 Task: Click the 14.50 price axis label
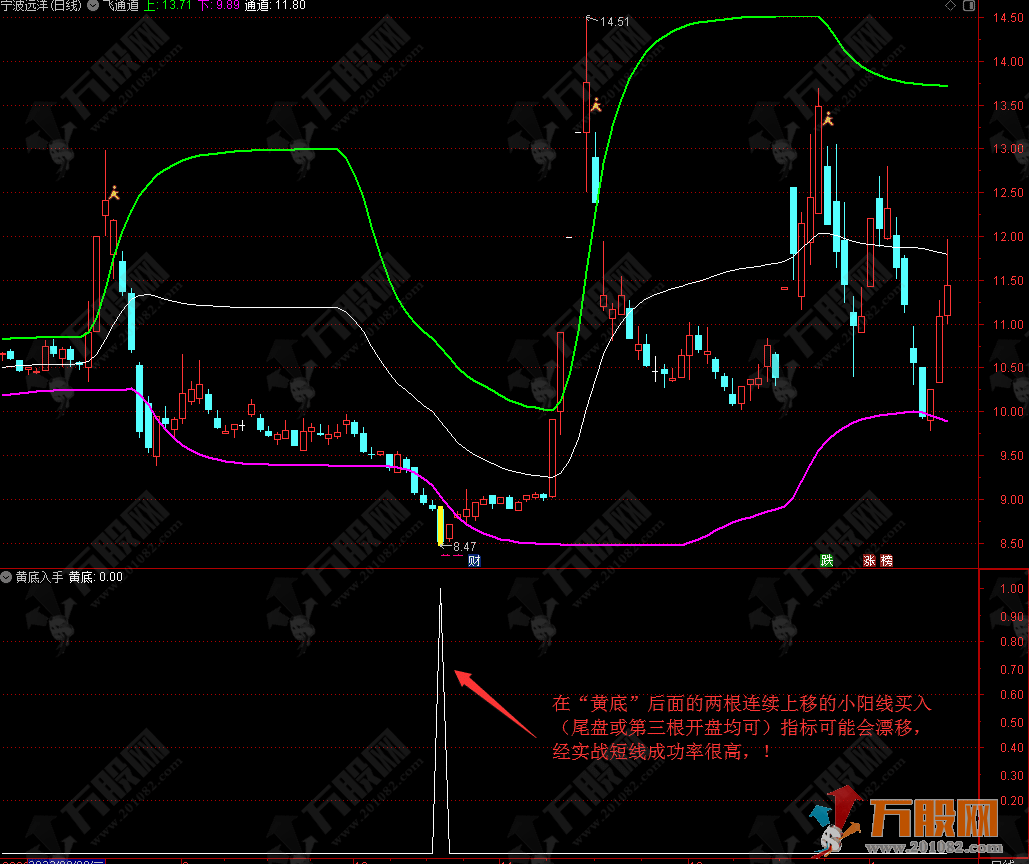coord(1008,18)
